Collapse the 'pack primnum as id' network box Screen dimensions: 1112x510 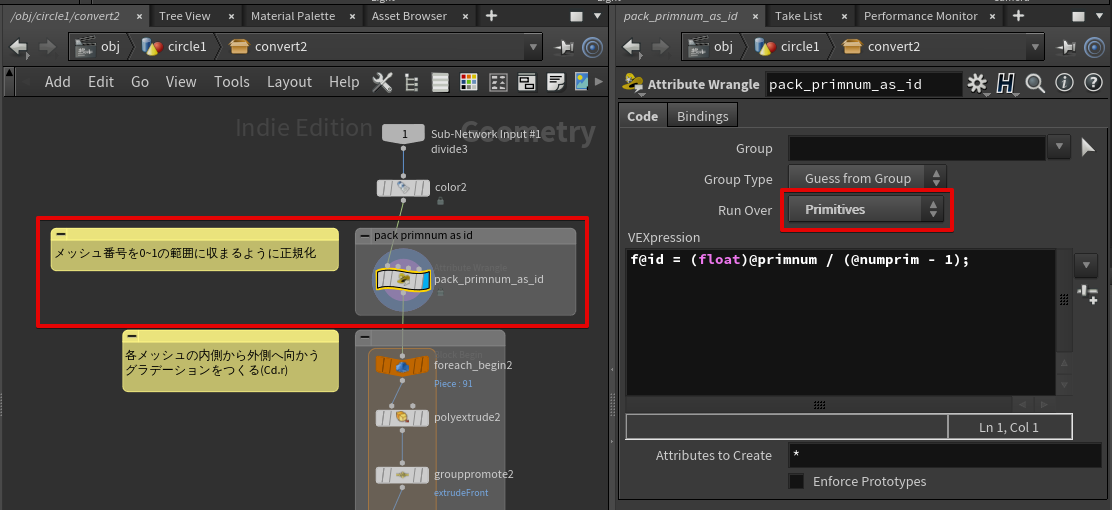pyautogui.click(x=365, y=235)
